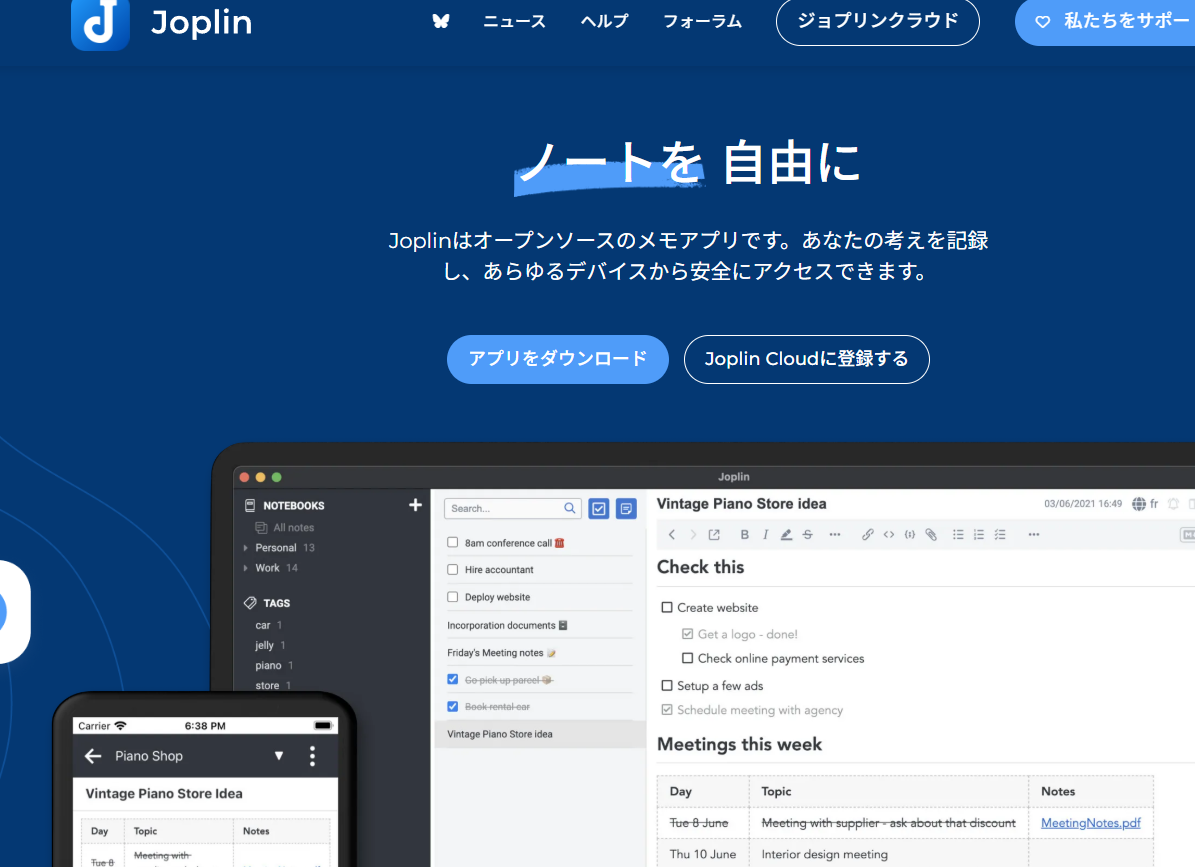
Task: Open the Piano Shop dropdown arrow on phone
Action: pyautogui.click(x=279, y=756)
